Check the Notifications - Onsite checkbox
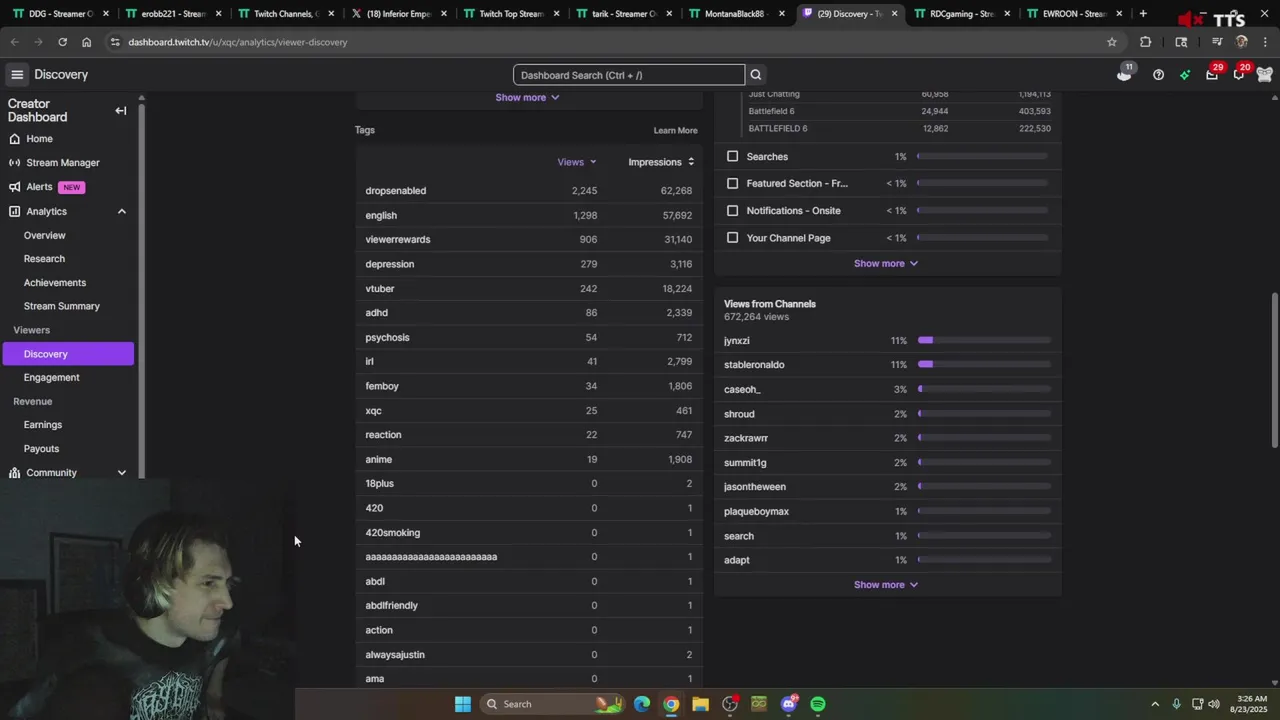This screenshot has height=720, width=1280. click(x=733, y=211)
